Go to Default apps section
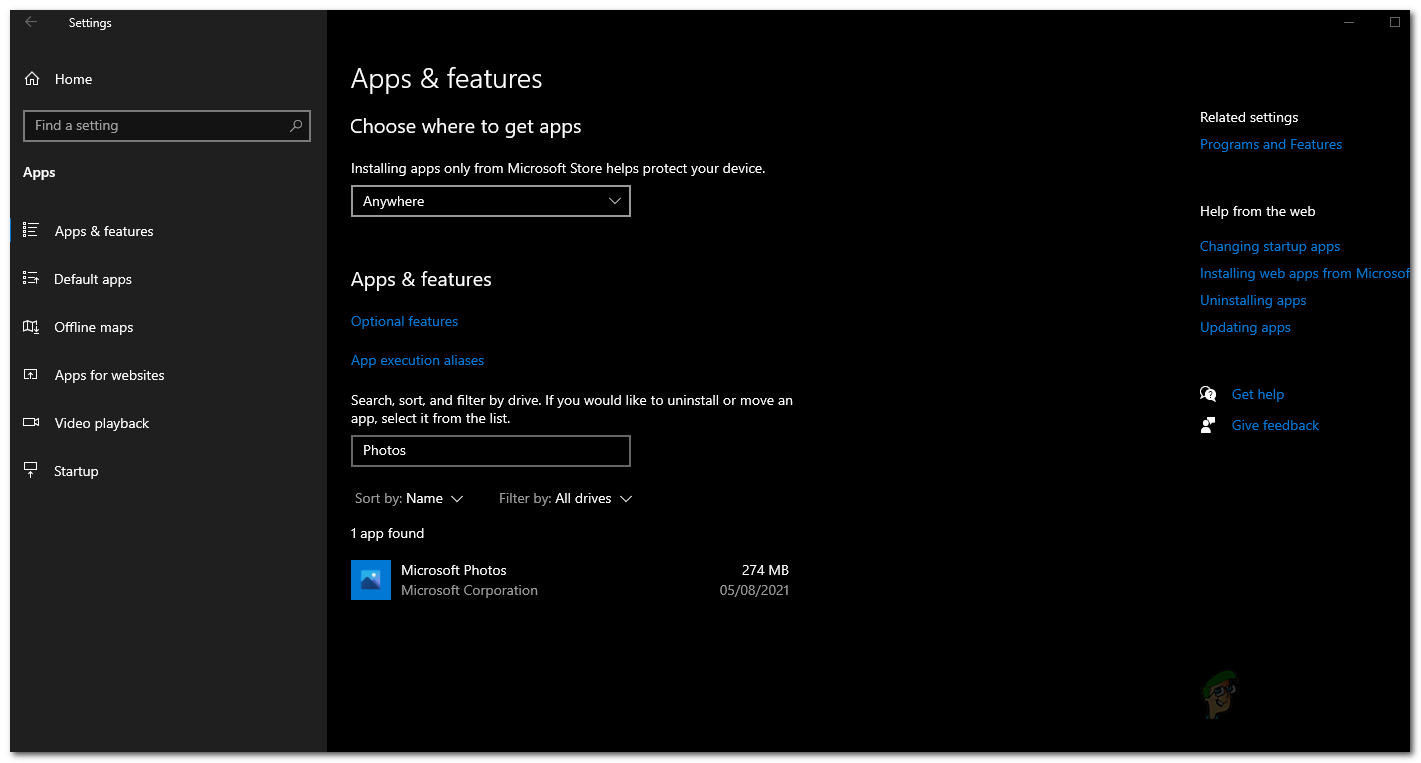The image size is (1421, 763). pyautogui.click(x=93, y=279)
